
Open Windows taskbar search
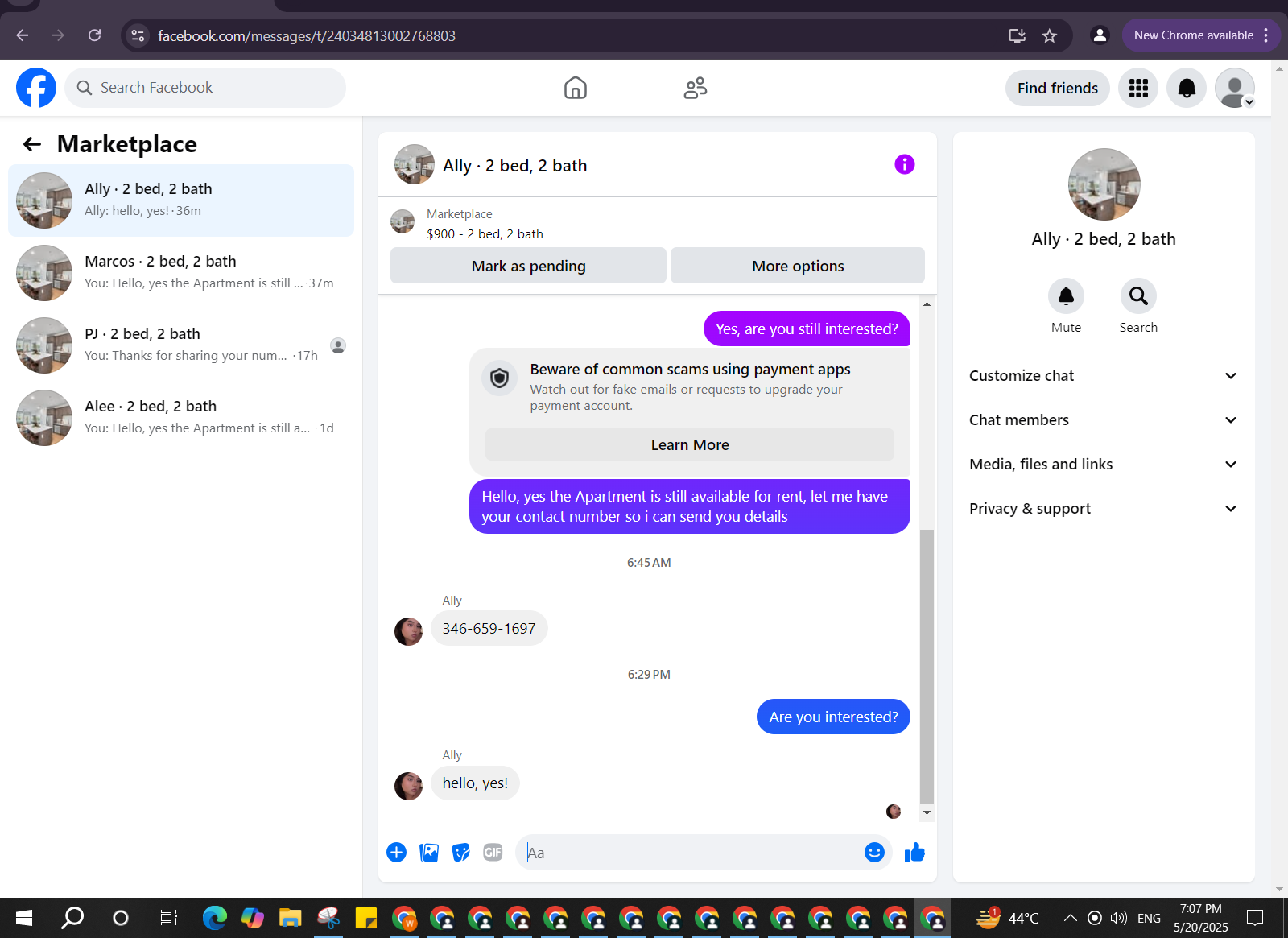(72, 918)
